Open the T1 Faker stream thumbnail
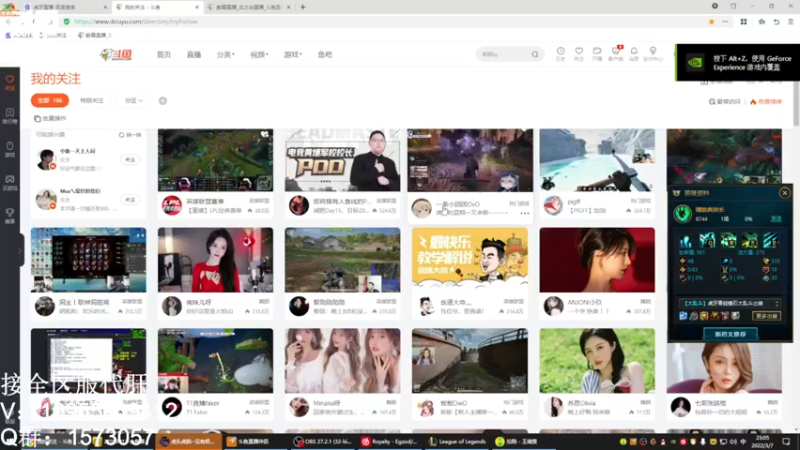Viewport: 800px width, 450px height. tap(215, 360)
